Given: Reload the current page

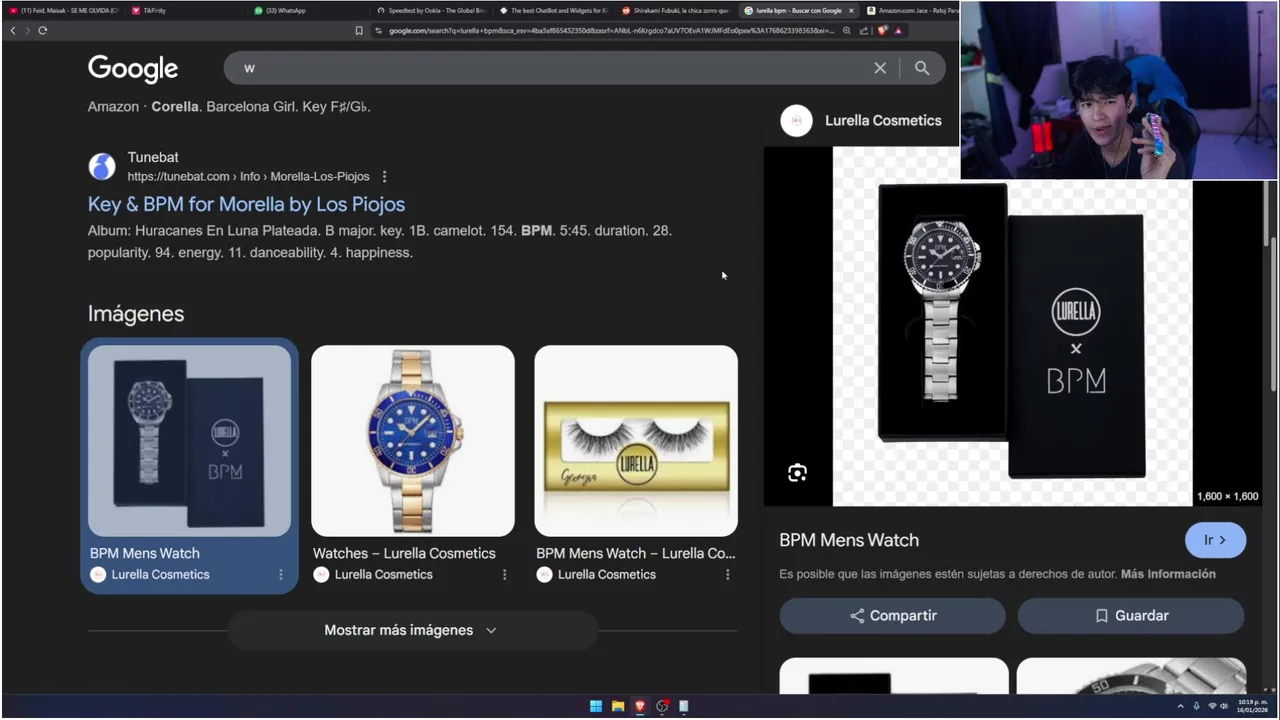Looking at the screenshot, I should (42, 30).
